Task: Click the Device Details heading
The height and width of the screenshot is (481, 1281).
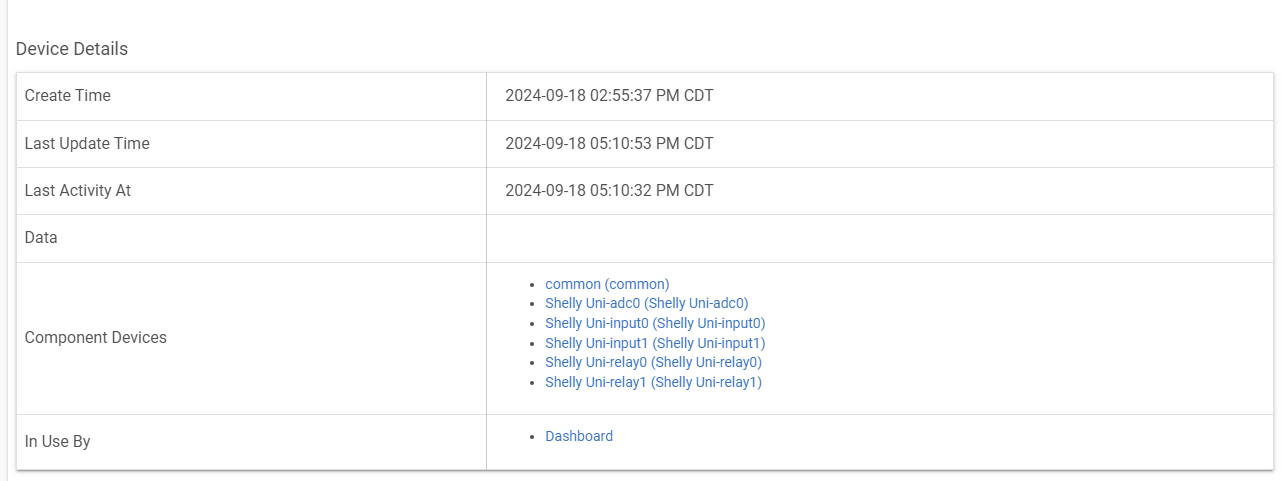Action: [x=72, y=49]
